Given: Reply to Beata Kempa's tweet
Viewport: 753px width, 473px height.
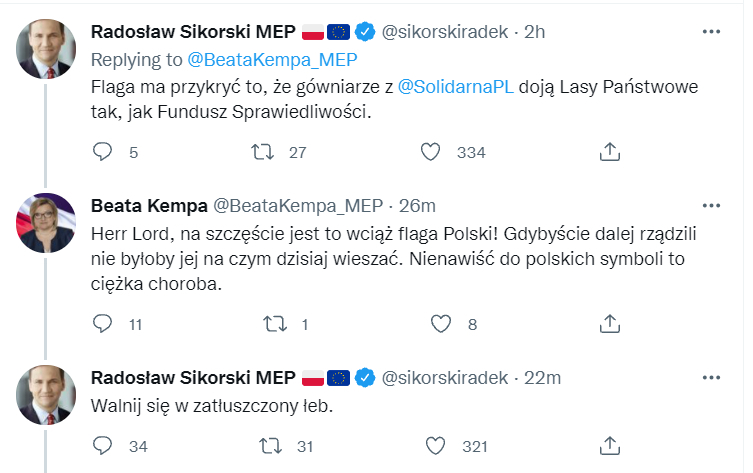Looking at the screenshot, I should pos(102,324).
